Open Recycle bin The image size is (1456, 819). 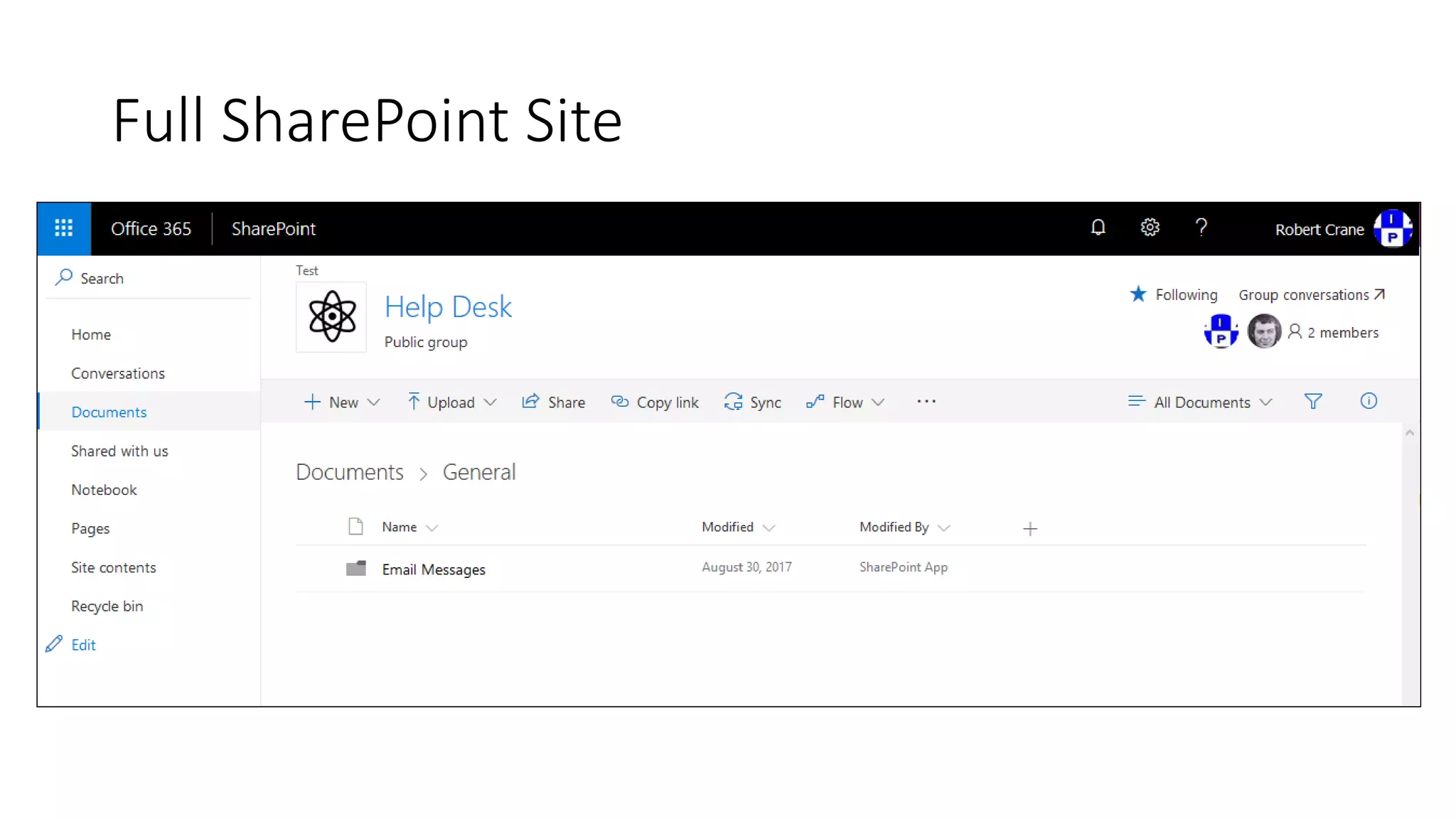107,606
